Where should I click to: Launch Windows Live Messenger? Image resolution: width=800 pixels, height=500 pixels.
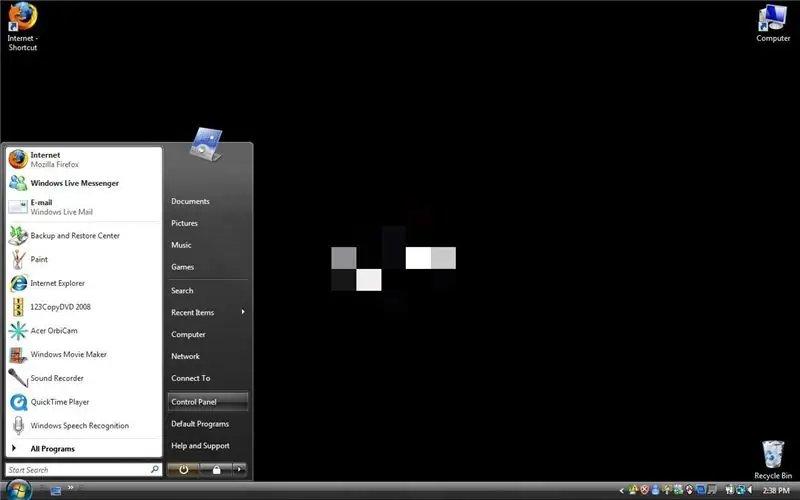pos(84,183)
